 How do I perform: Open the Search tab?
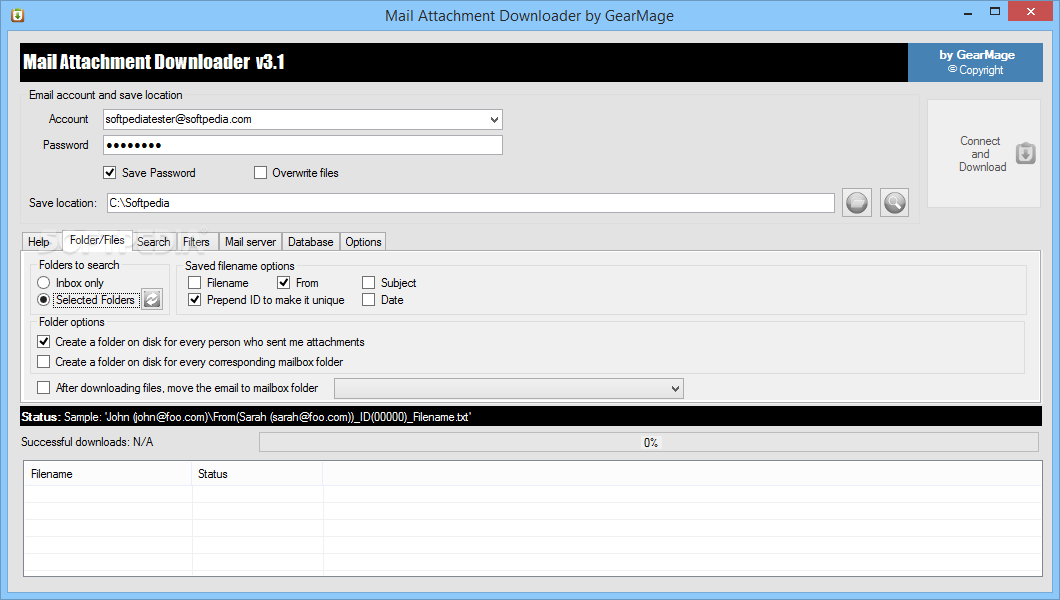pyautogui.click(x=153, y=242)
